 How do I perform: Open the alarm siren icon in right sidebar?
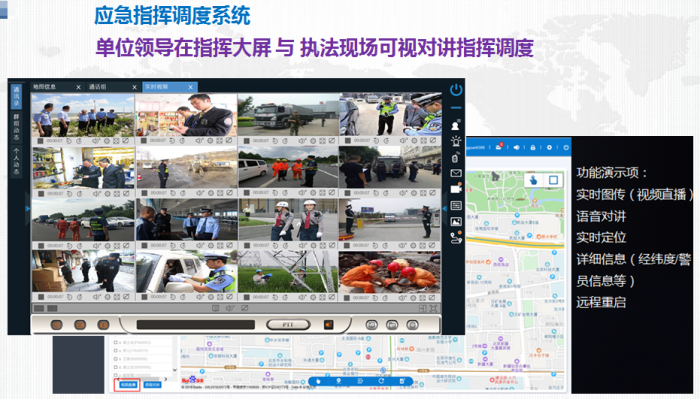456,141
